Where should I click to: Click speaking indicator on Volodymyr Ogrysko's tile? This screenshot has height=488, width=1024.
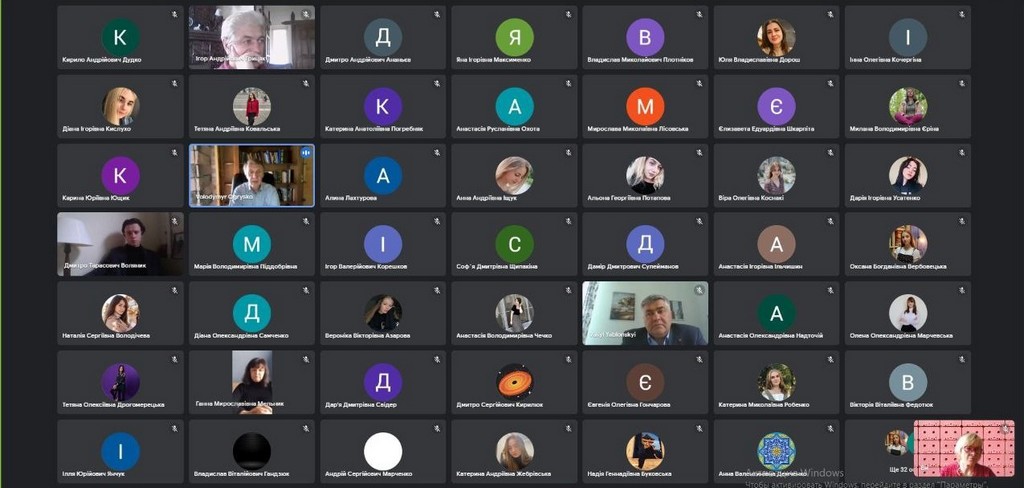305,152
